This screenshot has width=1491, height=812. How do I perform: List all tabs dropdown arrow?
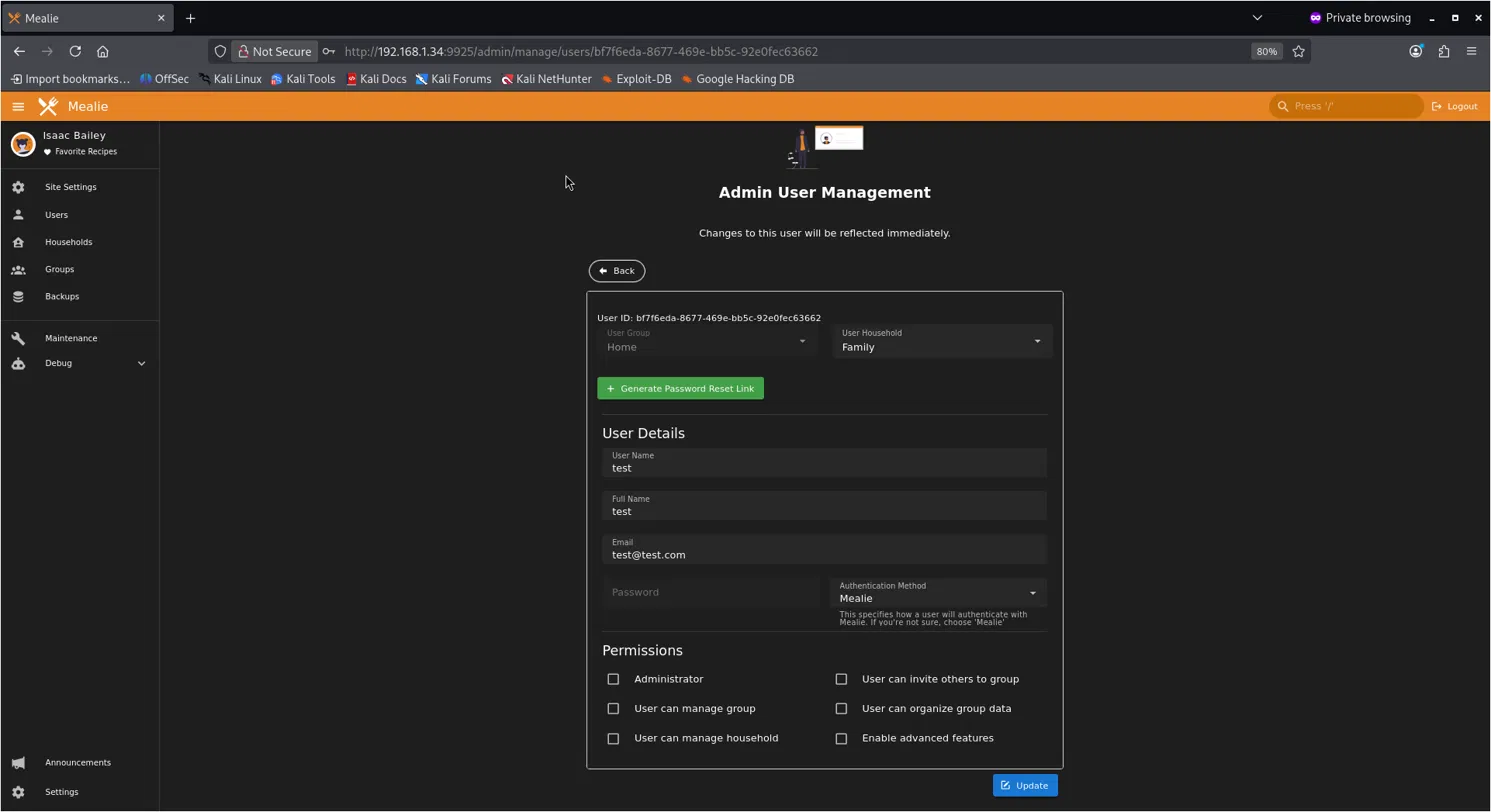pos(1257,18)
